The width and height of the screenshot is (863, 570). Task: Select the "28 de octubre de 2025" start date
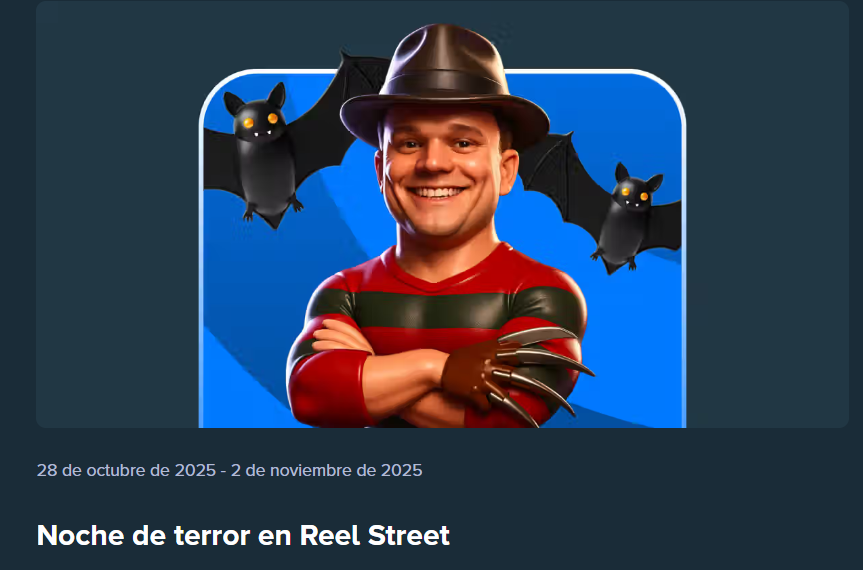coord(126,470)
